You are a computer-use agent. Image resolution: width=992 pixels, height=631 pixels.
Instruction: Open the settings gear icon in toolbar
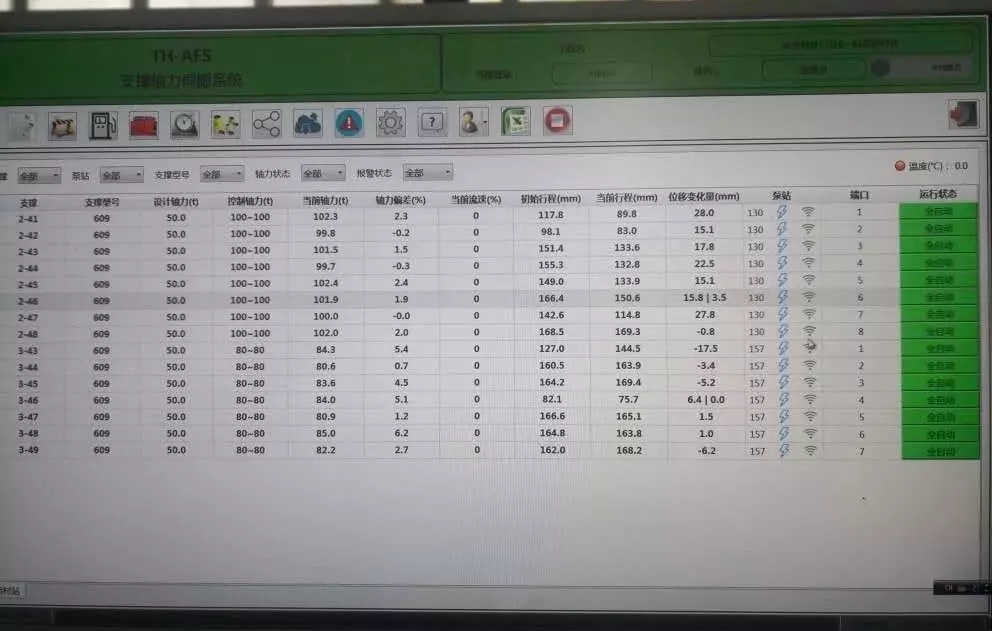(x=390, y=122)
